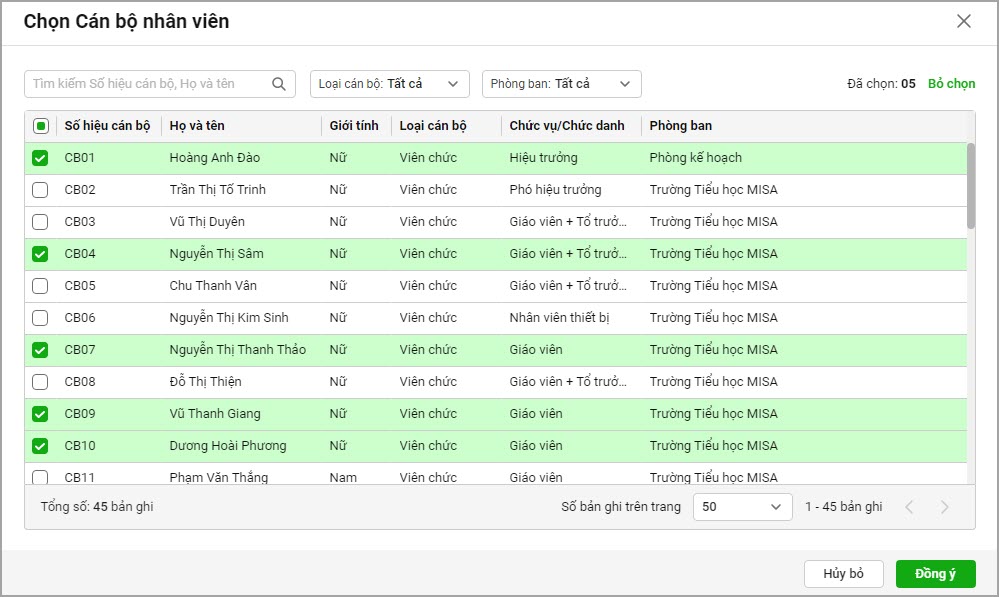Viewport: 999px width, 597px height.
Task: Click the Hủy bỏ button
Action: [x=843, y=574]
